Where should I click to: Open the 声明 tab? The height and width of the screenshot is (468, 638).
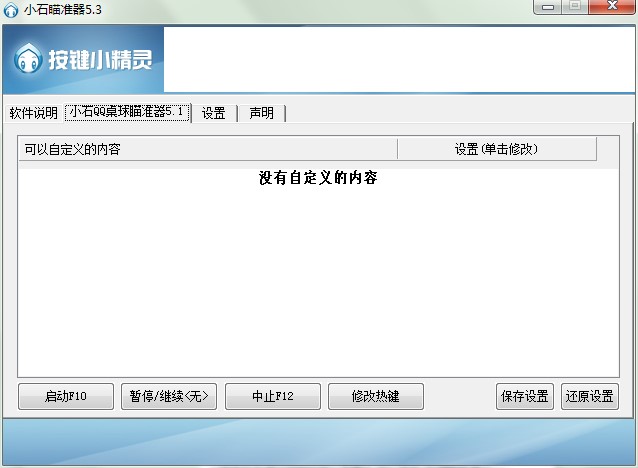click(262, 113)
